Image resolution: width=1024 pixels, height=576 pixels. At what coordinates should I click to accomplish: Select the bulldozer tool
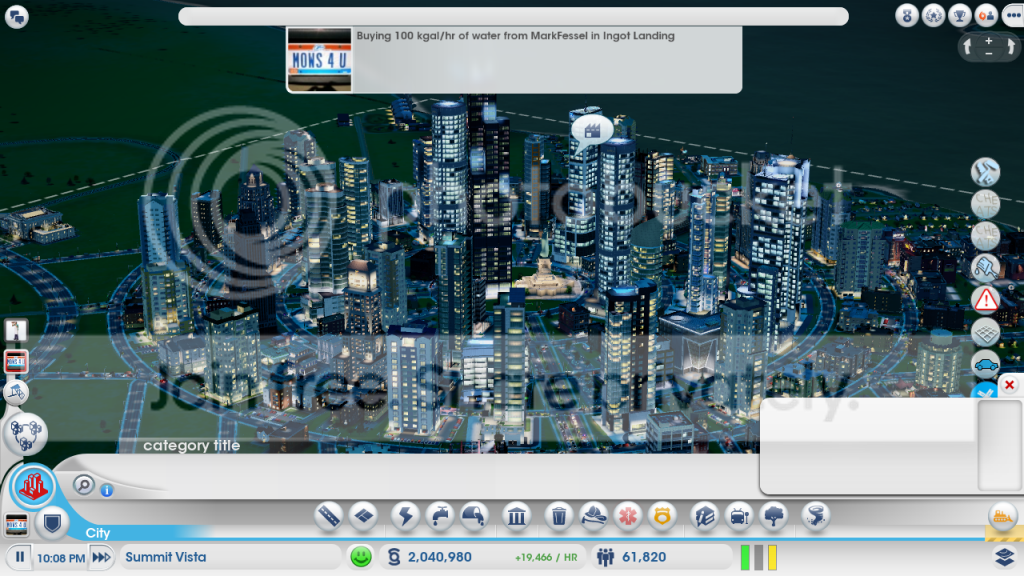click(x=1002, y=517)
